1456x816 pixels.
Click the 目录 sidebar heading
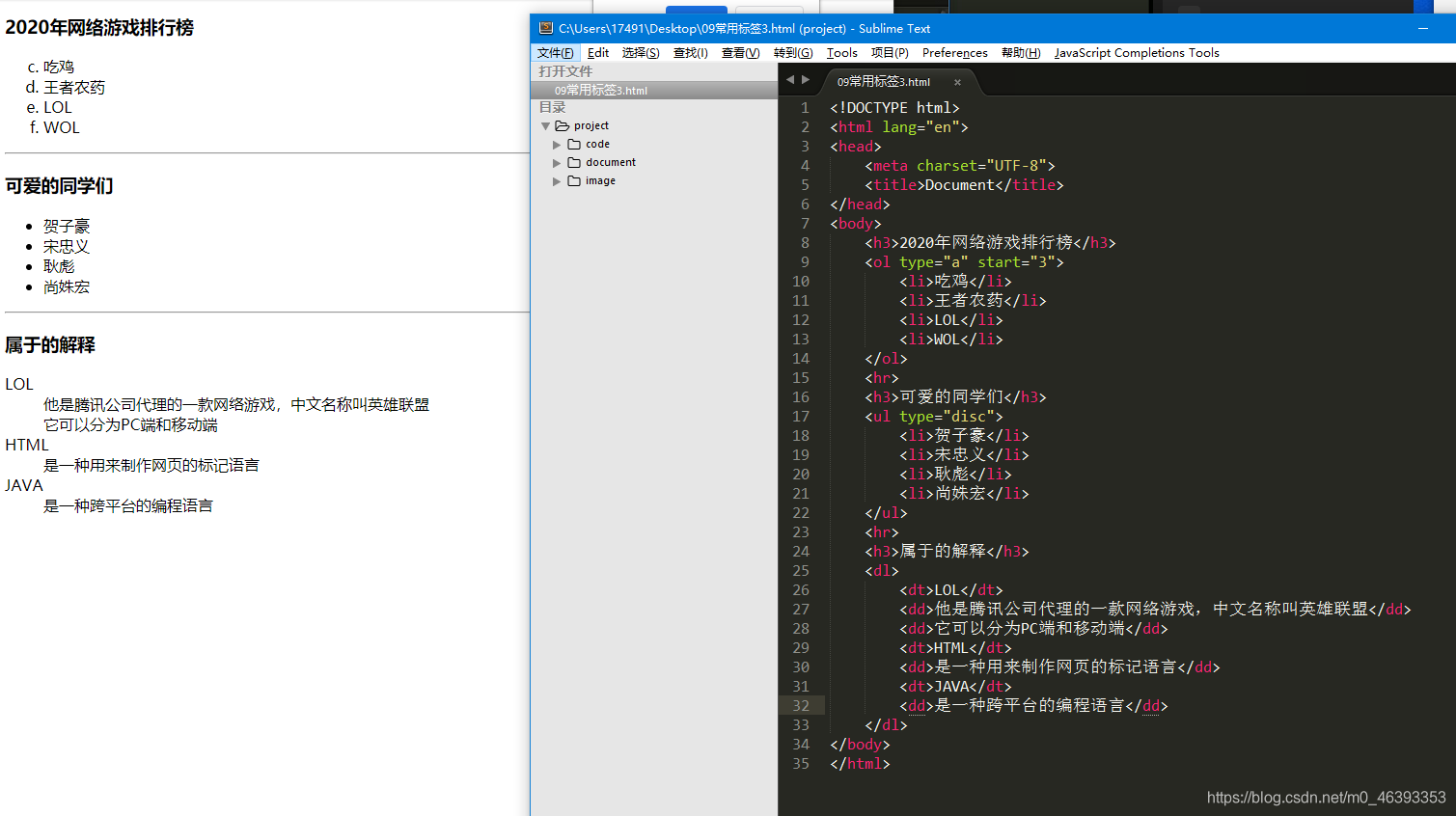point(553,107)
